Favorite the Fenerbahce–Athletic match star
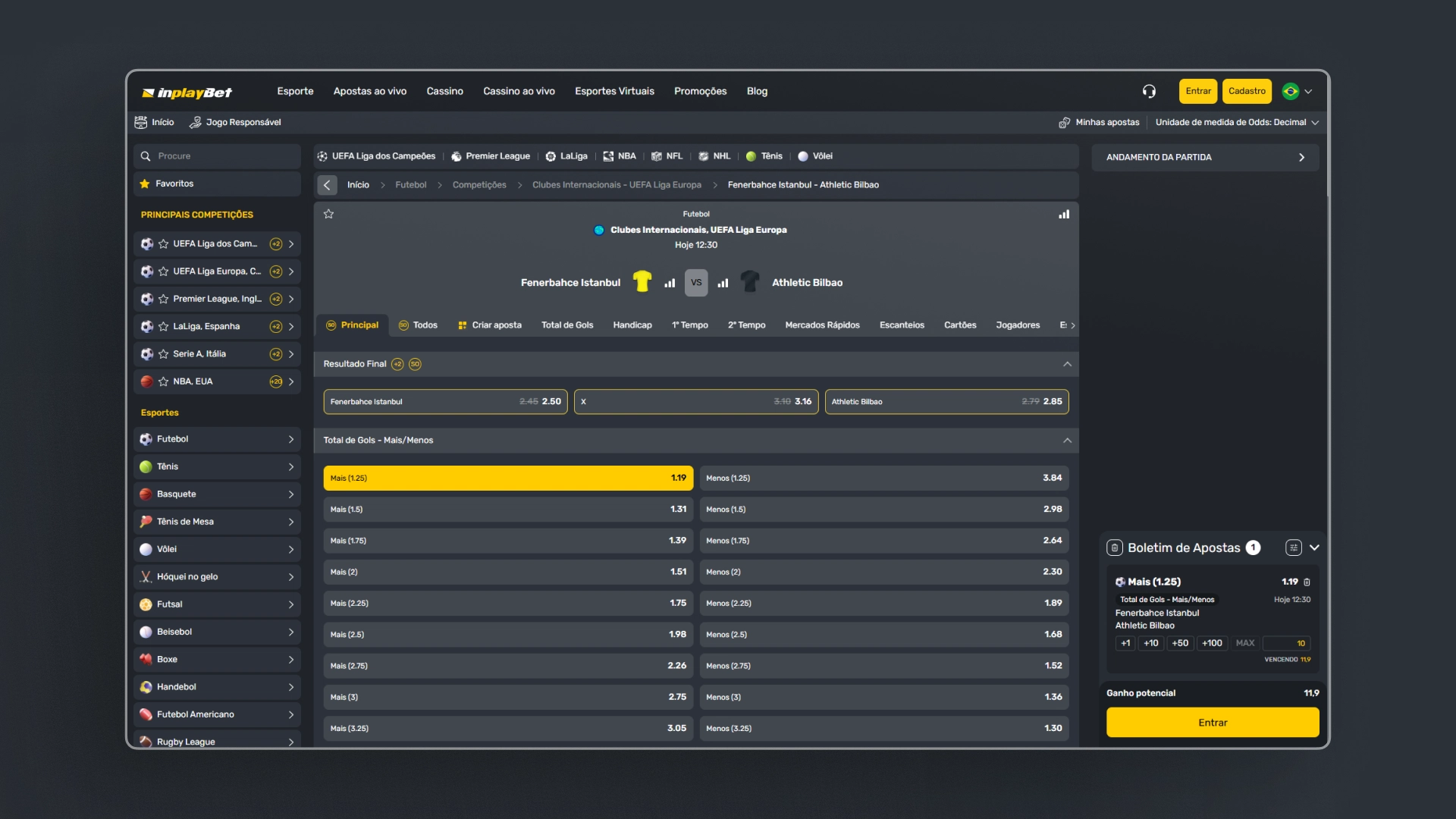The width and height of the screenshot is (1456, 819). [328, 214]
